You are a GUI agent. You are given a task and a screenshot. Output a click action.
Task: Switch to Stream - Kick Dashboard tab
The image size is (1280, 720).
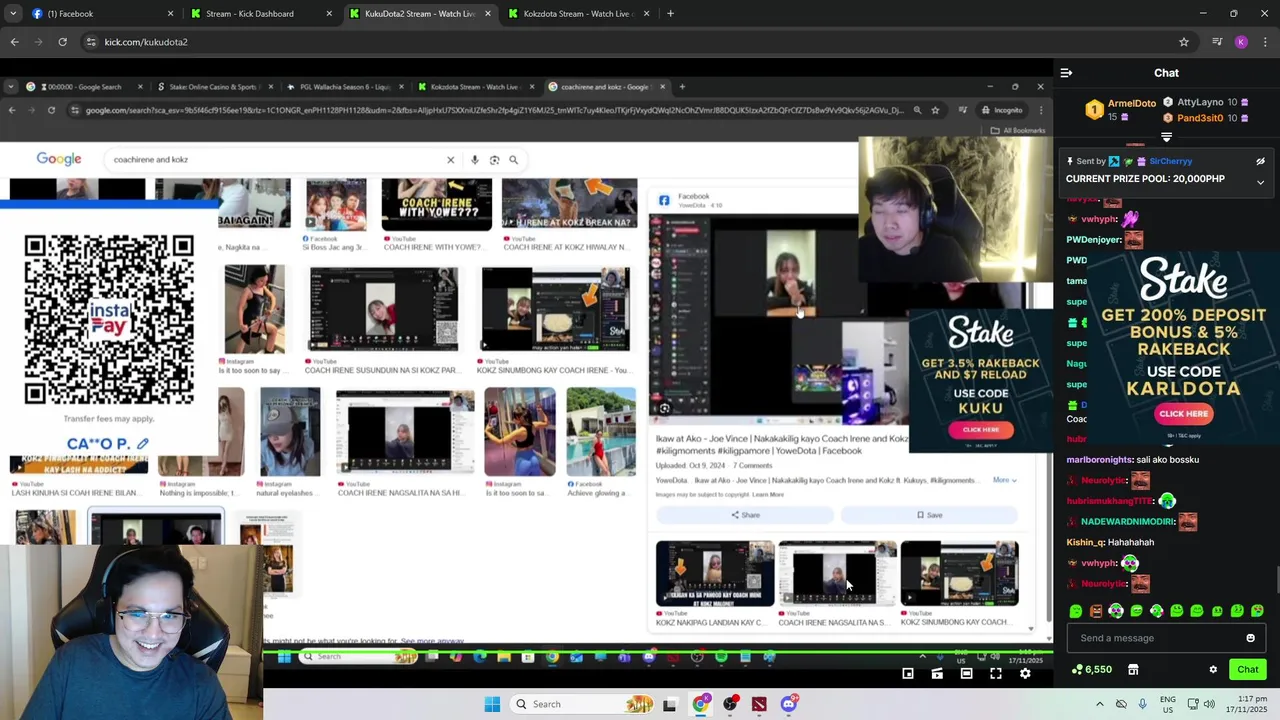[259, 14]
